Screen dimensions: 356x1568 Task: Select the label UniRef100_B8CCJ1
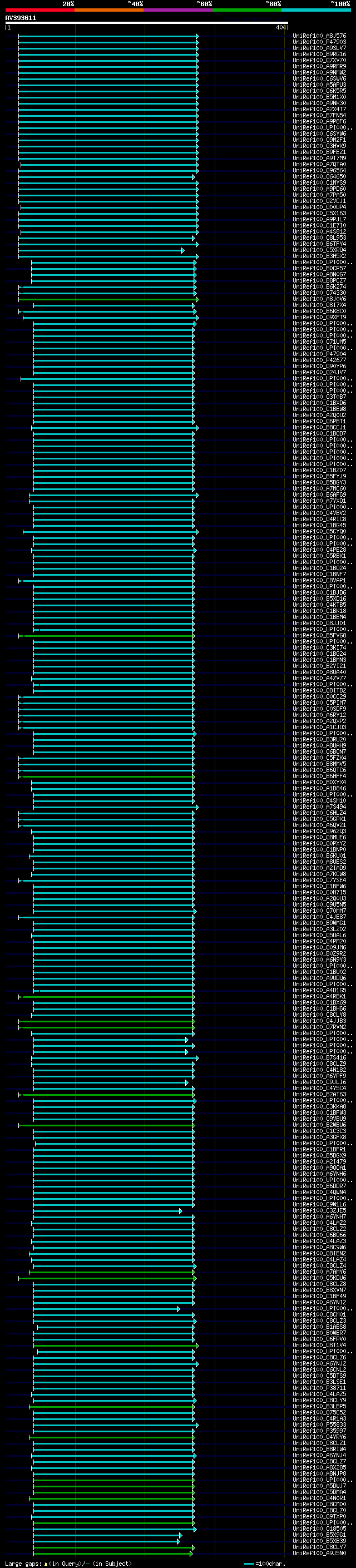point(319,427)
